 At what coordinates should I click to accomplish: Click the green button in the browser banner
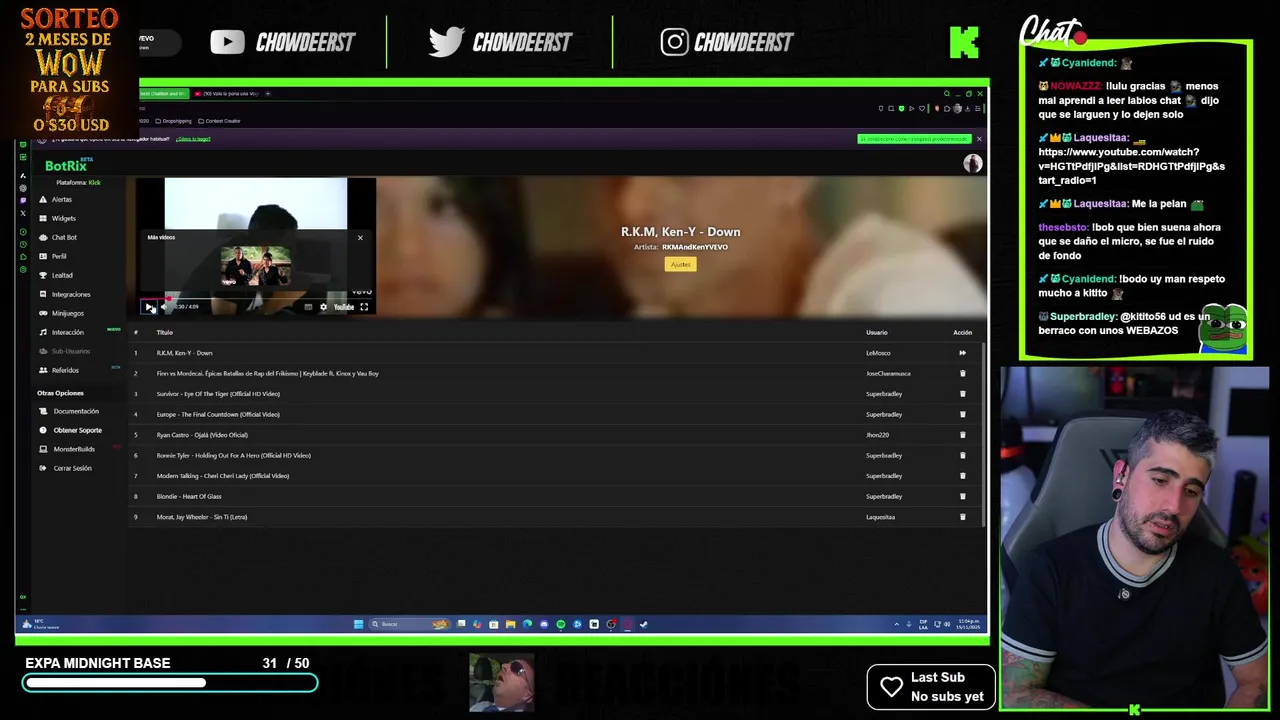pos(914,139)
